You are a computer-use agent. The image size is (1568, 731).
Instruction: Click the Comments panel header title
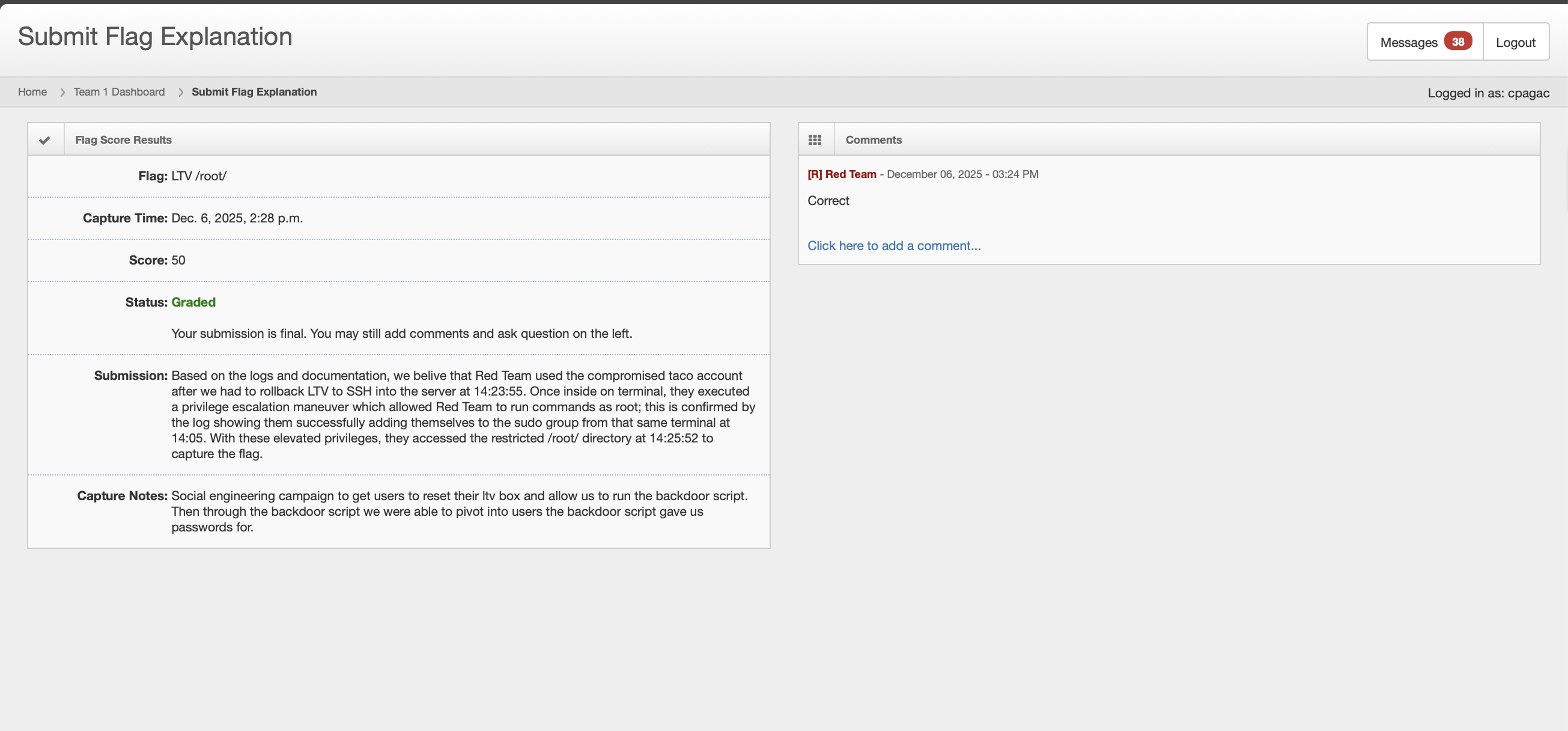click(x=874, y=140)
